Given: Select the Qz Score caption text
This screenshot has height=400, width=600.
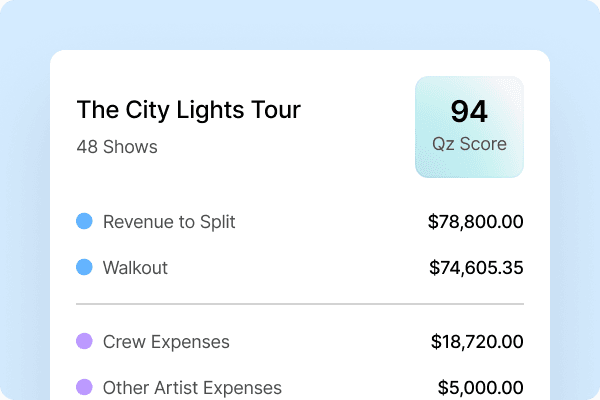Looking at the screenshot, I should pyautogui.click(x=469, y=144).
